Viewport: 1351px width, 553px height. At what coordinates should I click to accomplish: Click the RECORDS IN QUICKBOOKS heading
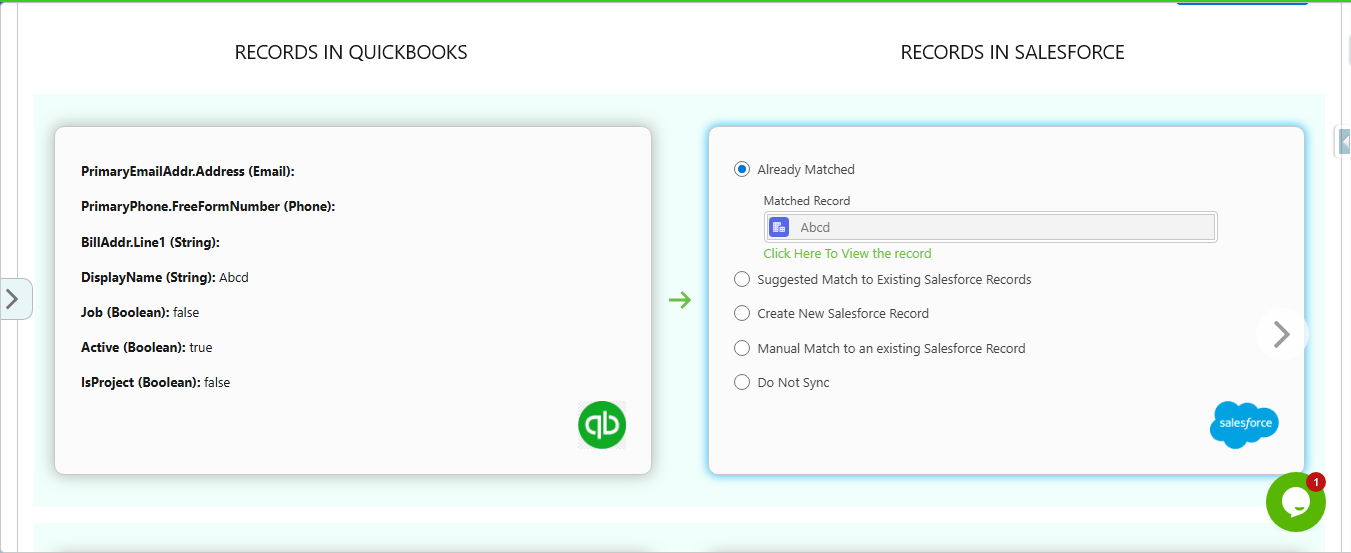pyautogui.click(x=351, y=52)
